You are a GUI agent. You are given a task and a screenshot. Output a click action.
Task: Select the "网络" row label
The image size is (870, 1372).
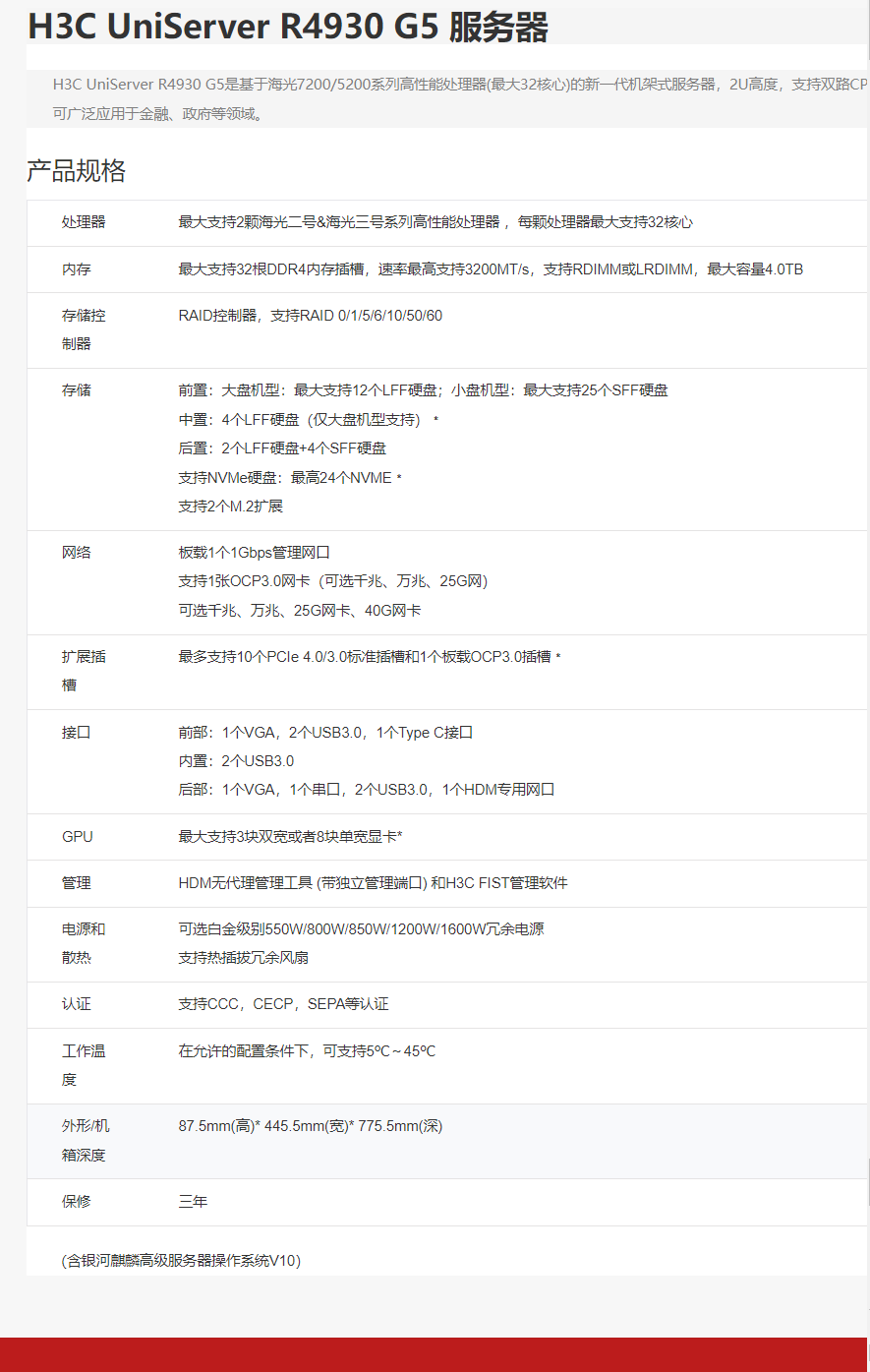(x=77, y=553)
